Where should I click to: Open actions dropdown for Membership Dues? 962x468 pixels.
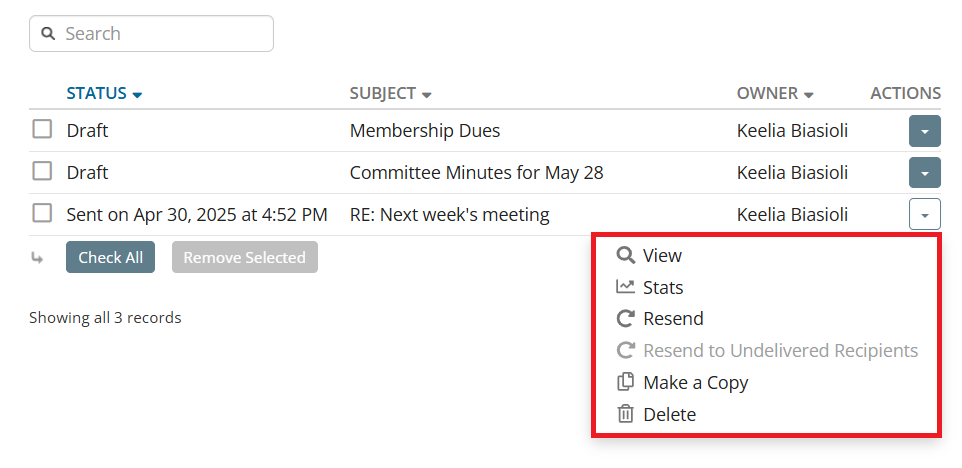click(x=924, y=131)
